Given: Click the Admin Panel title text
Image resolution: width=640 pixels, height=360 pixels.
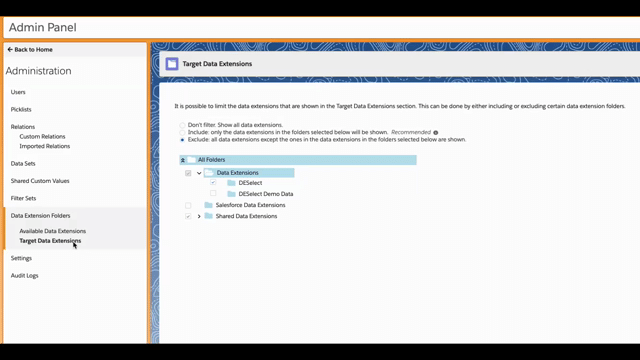Looking at the screenshot, I should click(42, 27).
